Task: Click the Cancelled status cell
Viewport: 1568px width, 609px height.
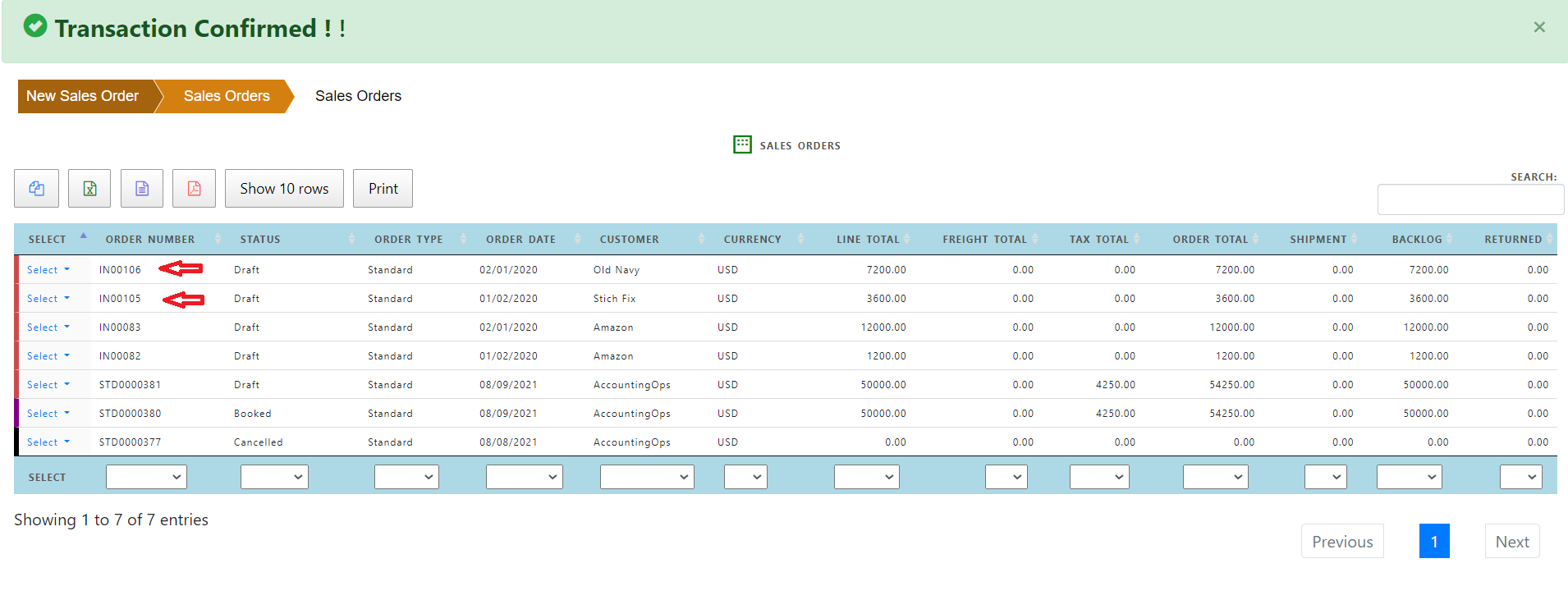Action: pyautogui.click(x=259, y=442)
